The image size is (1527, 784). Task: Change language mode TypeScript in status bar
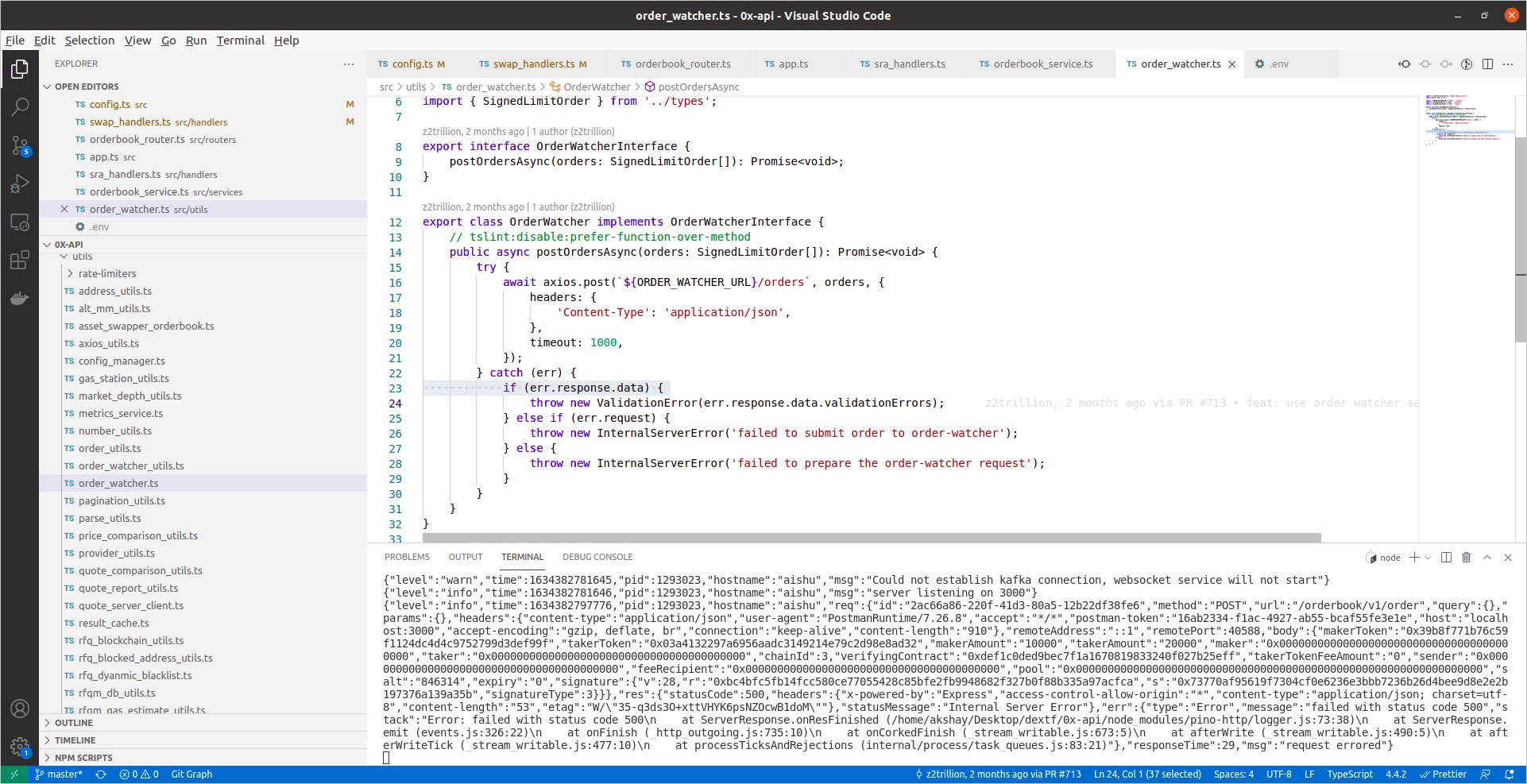tap(1350, 774)
